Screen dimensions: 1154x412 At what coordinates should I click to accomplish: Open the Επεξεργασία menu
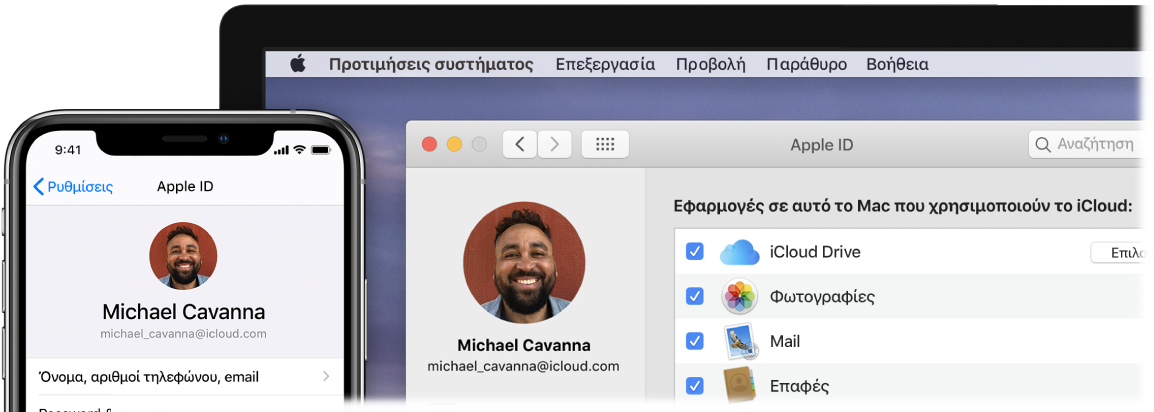click(x=605, y=64)
